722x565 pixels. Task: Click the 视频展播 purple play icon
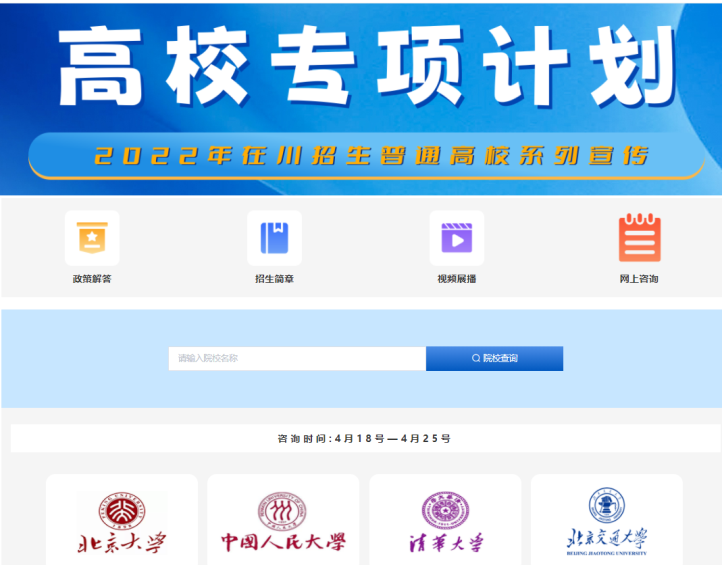tap(457, 238)
